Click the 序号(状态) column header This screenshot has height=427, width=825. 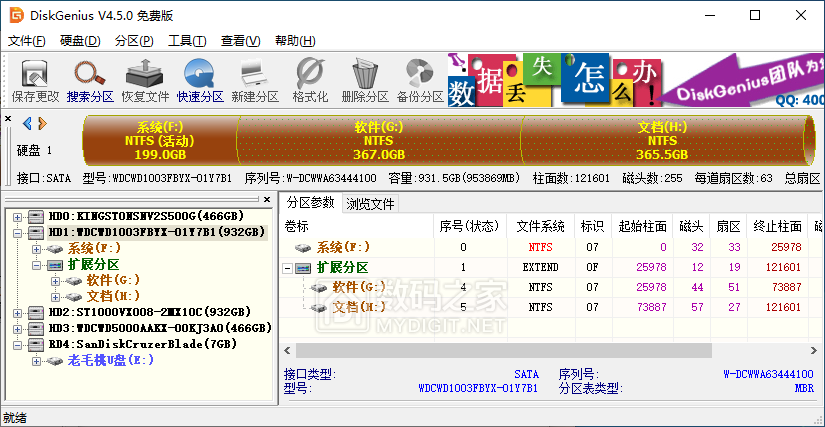[469, 226]
